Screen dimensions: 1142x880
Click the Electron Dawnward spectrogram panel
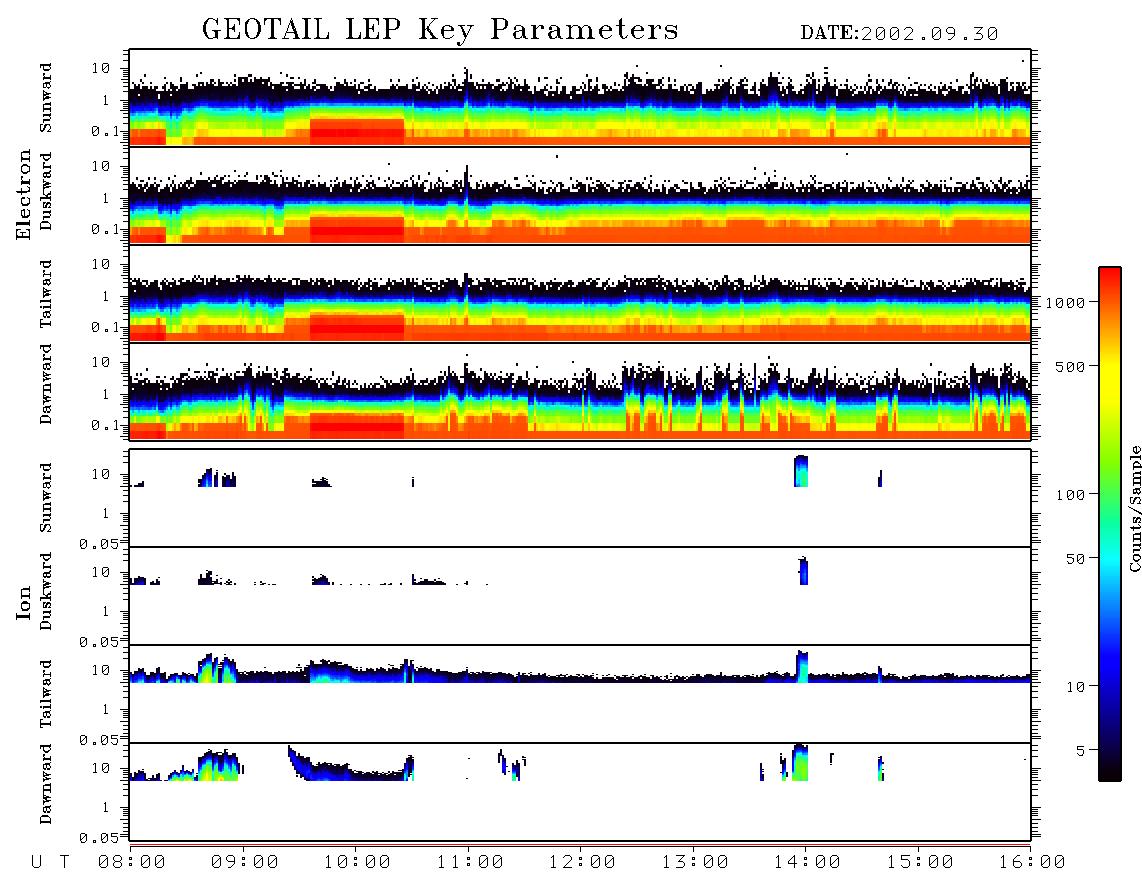click(x=580, y=391)
